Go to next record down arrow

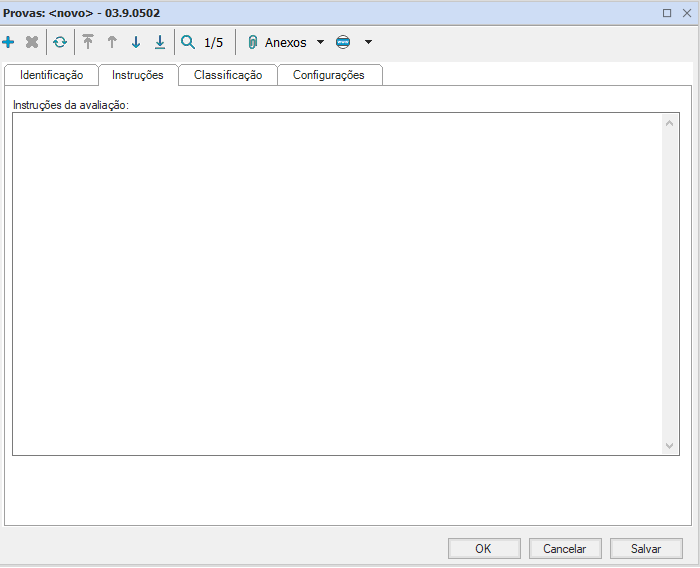pyautogui.click(x=136, y=43)
